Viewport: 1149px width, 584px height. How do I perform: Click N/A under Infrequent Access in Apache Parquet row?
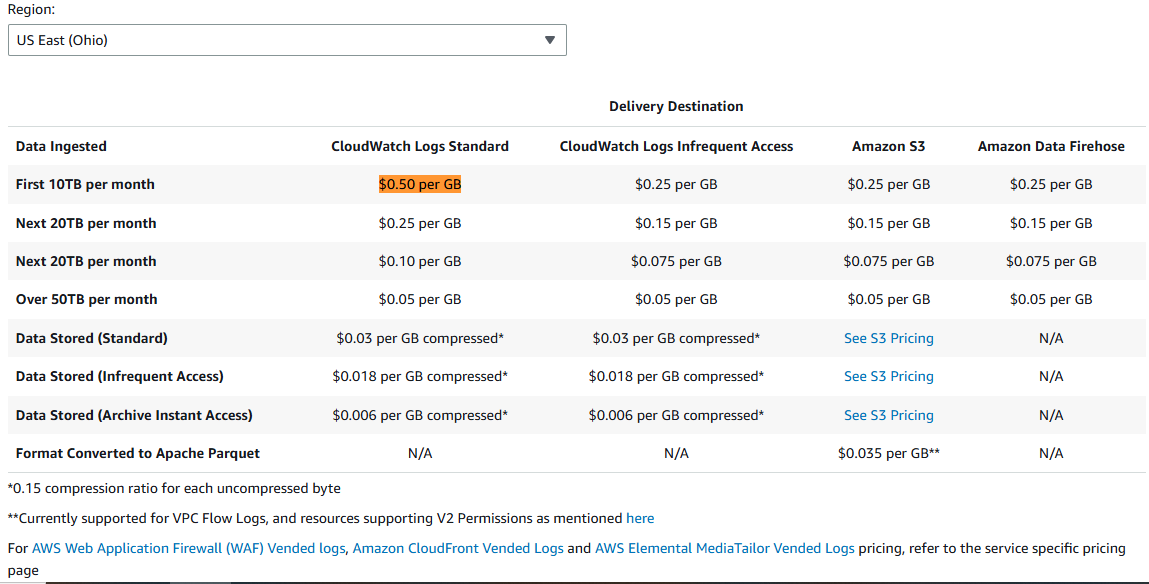click(x=676, y=453)
